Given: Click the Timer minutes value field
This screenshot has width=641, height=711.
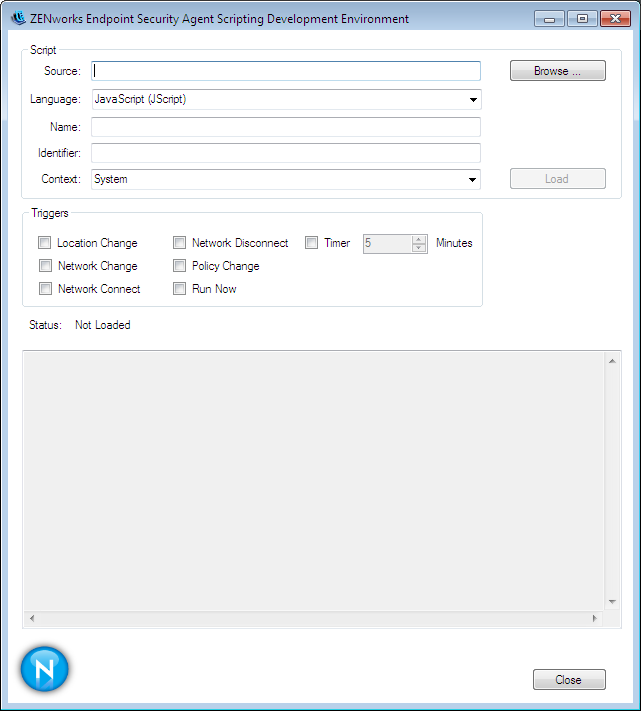Looking at the screenshot, I should point(388,243).
